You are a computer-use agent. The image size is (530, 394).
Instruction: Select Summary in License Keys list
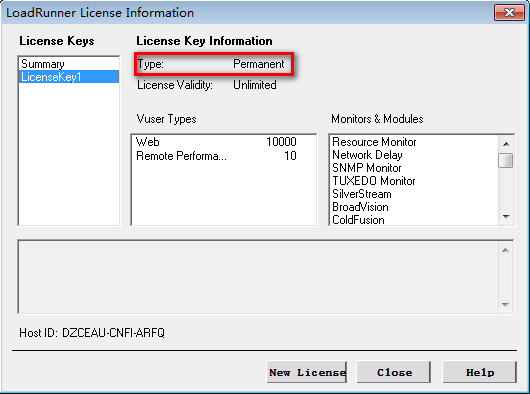click(69, 64)
